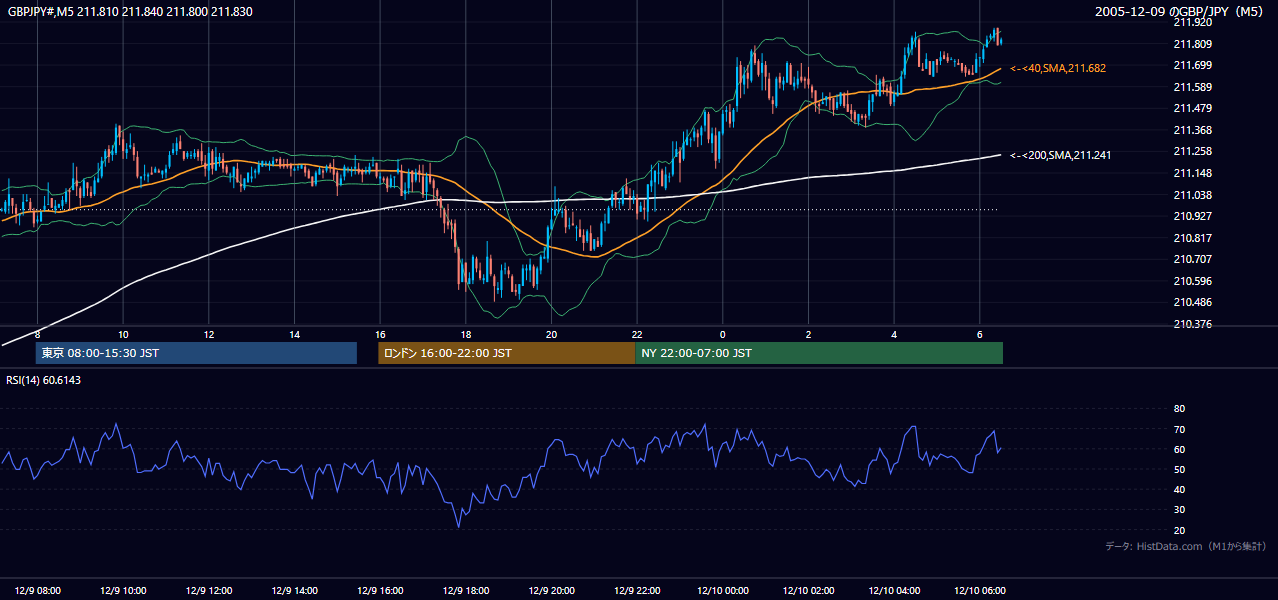Click hour tick 22 below the price chart
The height and width of the screenshot is (600, 1278).
(637, 334)
